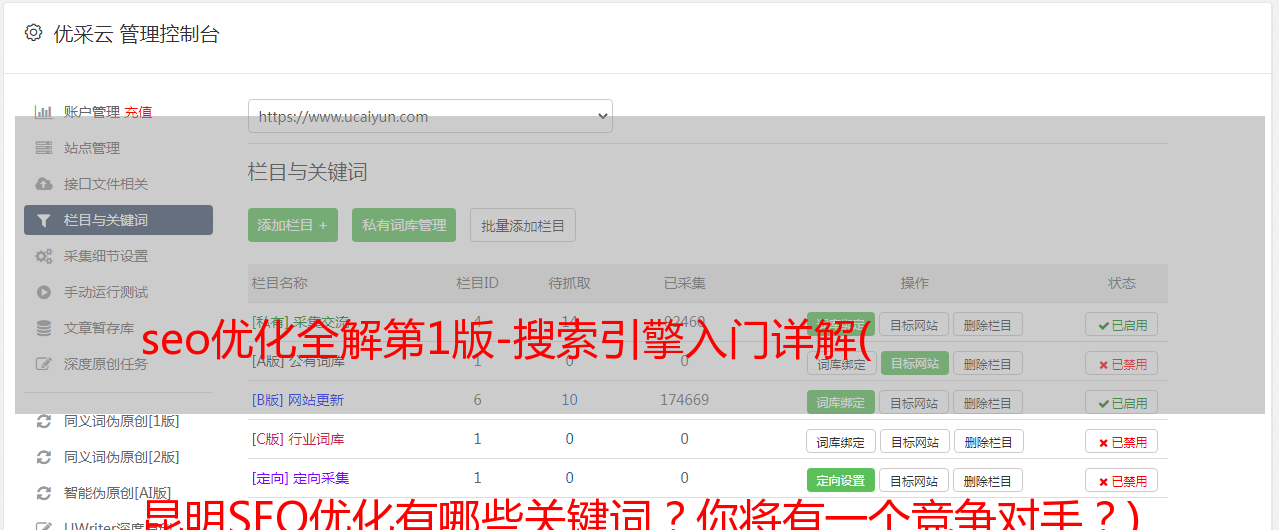The height and width of the screenshot is (530, 1279).
Task: Click the 栏目与关键词 page heading
Action: click(x=308, y=172)
